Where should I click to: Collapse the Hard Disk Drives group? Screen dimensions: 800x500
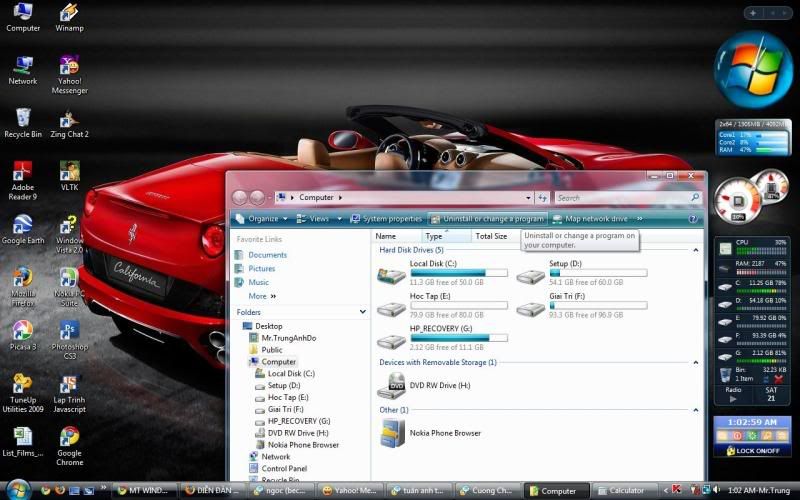(x=696, y=250)
